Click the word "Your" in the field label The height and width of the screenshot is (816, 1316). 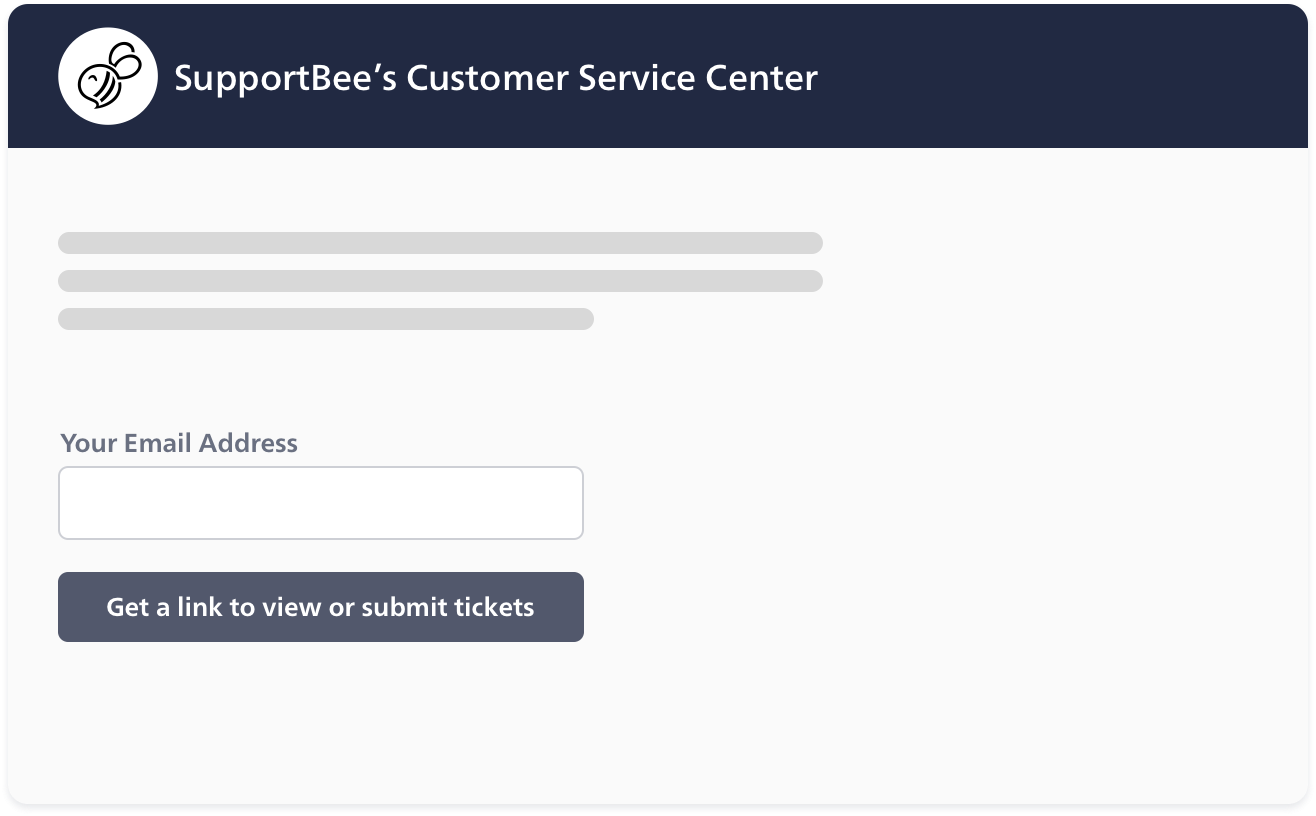click(88, 443)
